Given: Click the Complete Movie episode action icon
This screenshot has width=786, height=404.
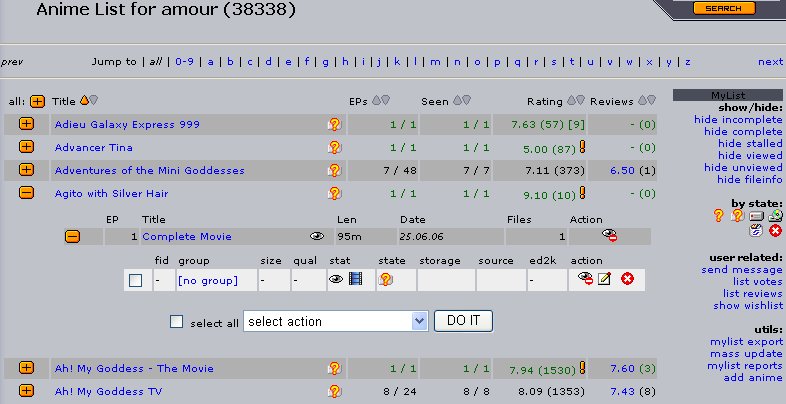Looking at the screenshot, I should (x=609, y=236).
